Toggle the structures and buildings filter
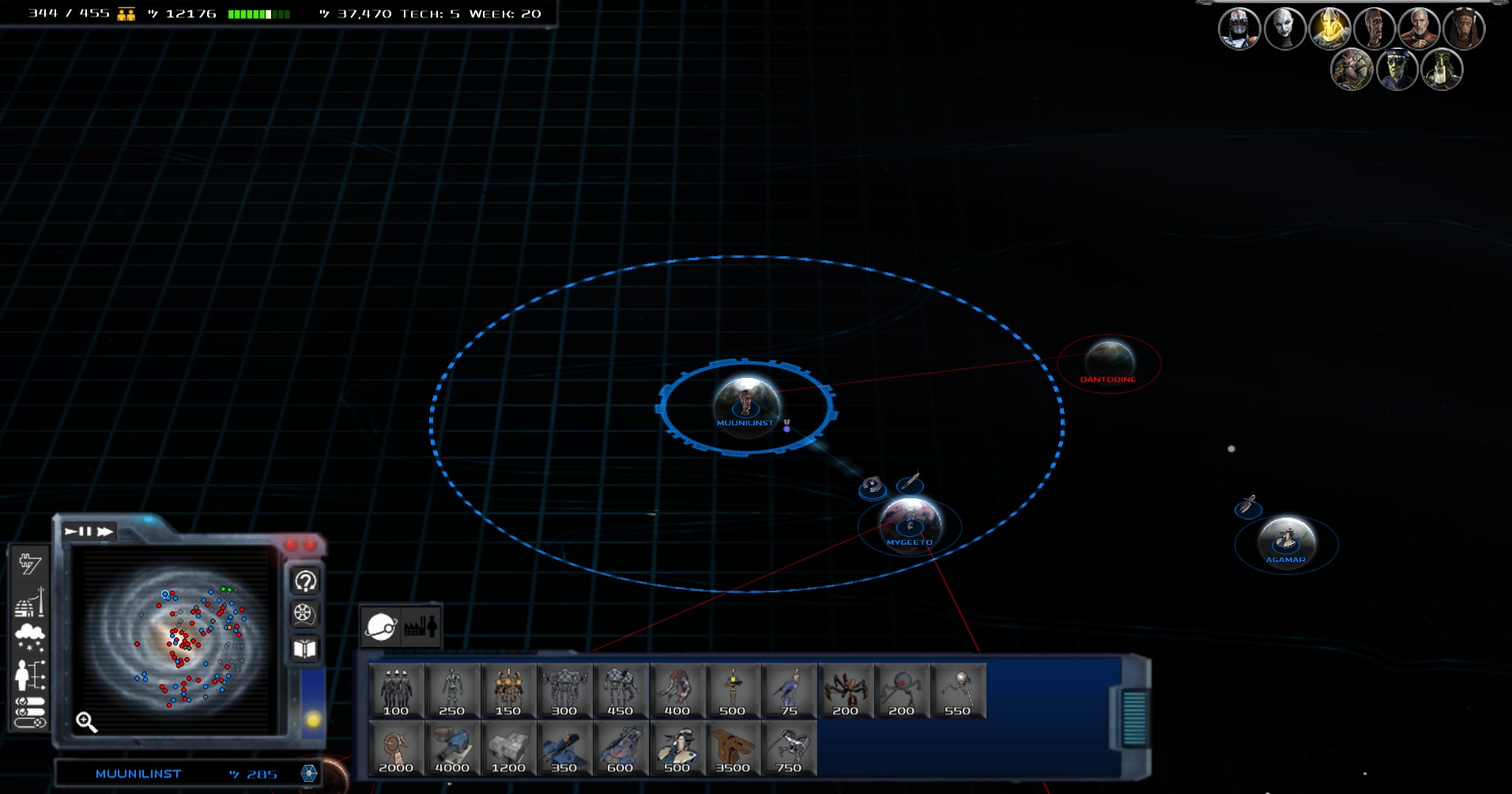The height and width of the screenshot is (794, 1512). pyautogui.click(x=30, y=603)
